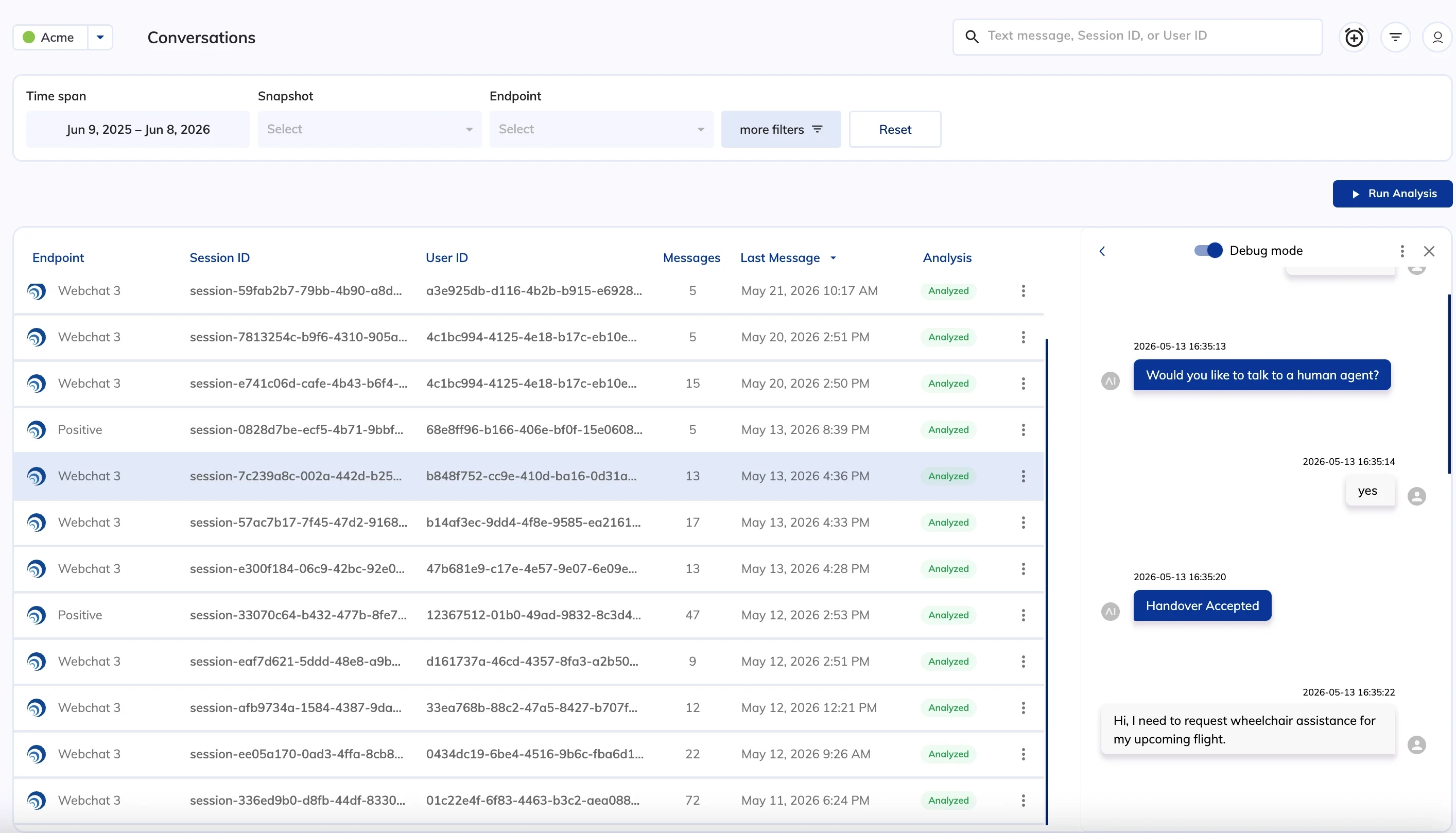Expand more filters
Screen dimensions: 1456x833
click(x=781, y=129)
